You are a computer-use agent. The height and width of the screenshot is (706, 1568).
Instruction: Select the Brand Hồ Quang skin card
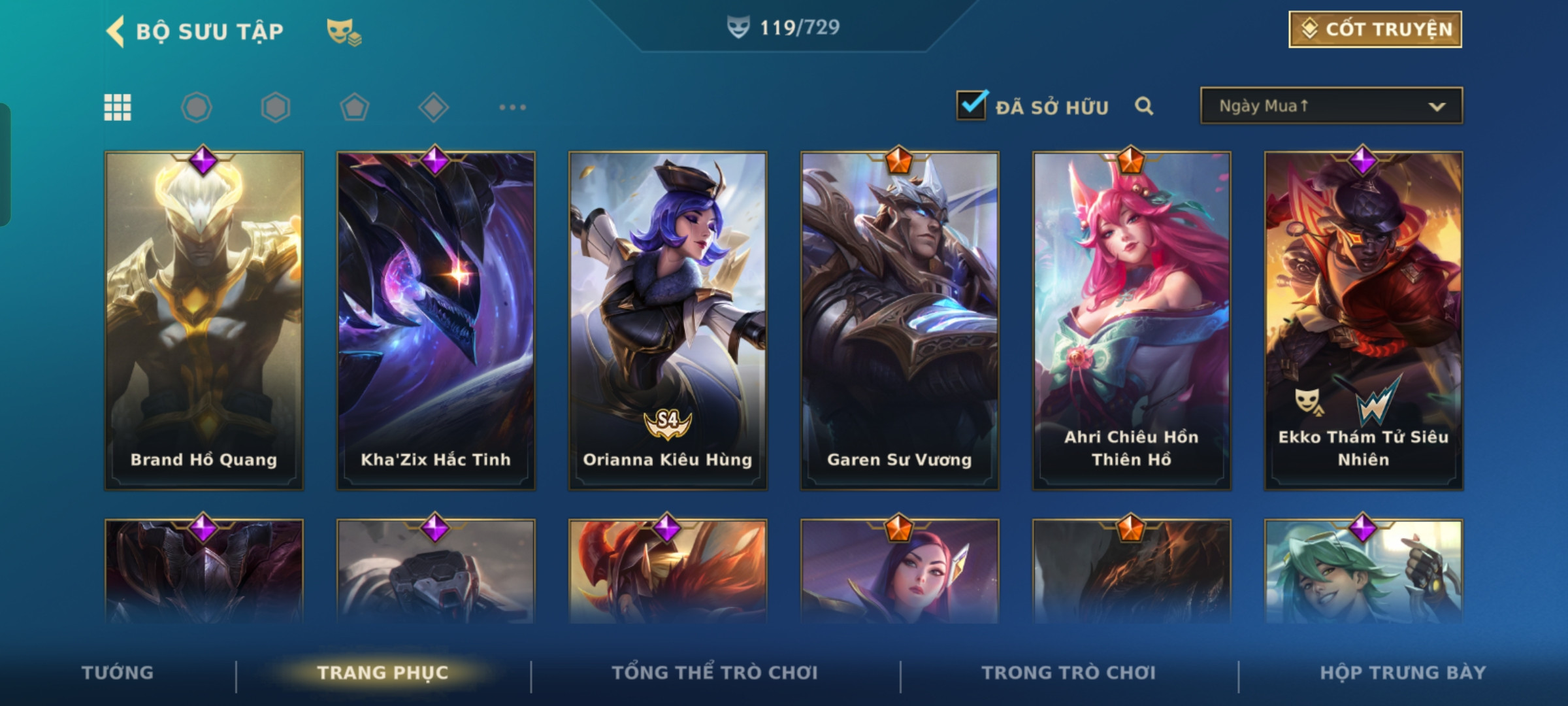click(x=204, y=320)
